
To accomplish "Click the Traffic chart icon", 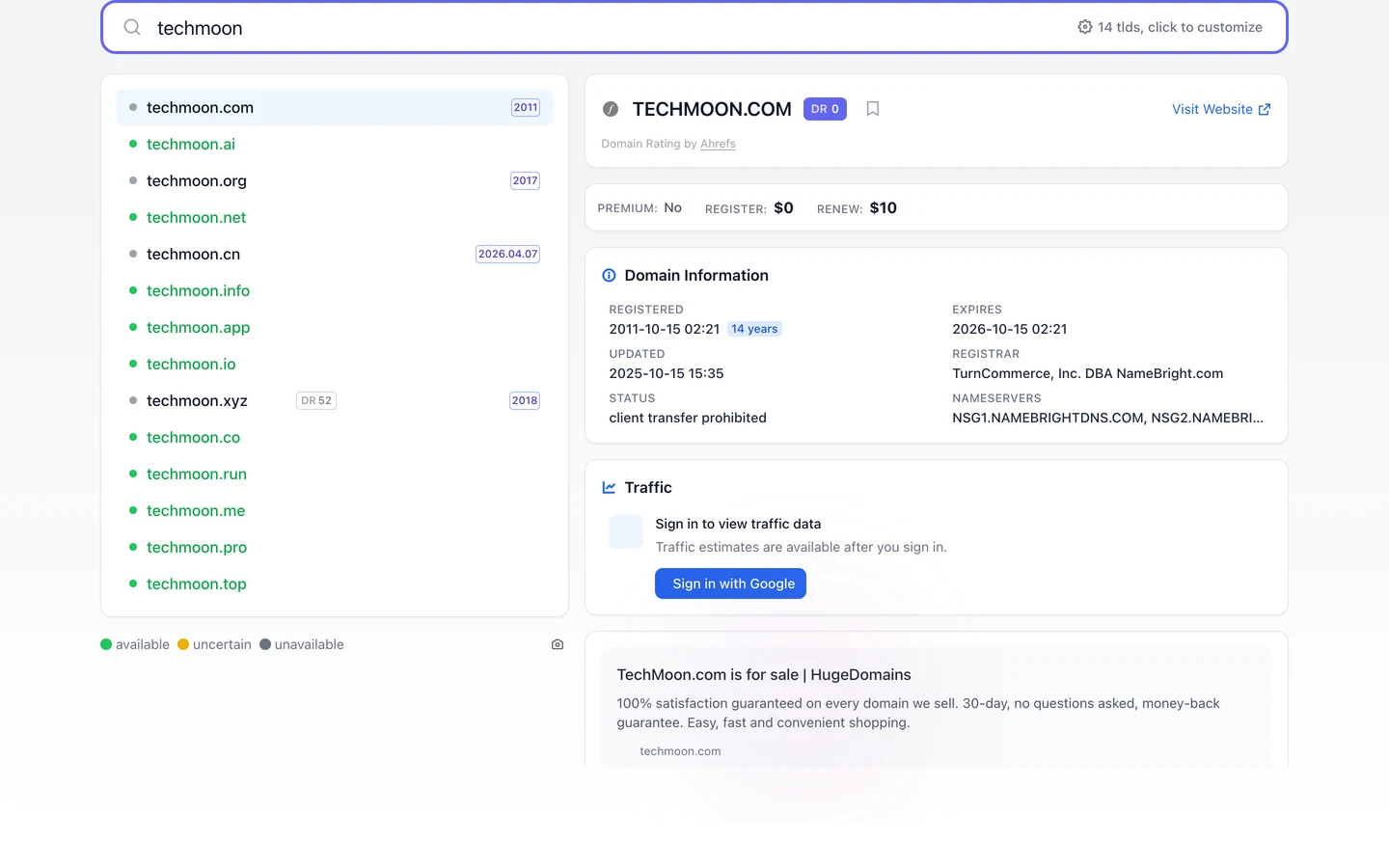I will pyautogui.click(x=609, y=488).
